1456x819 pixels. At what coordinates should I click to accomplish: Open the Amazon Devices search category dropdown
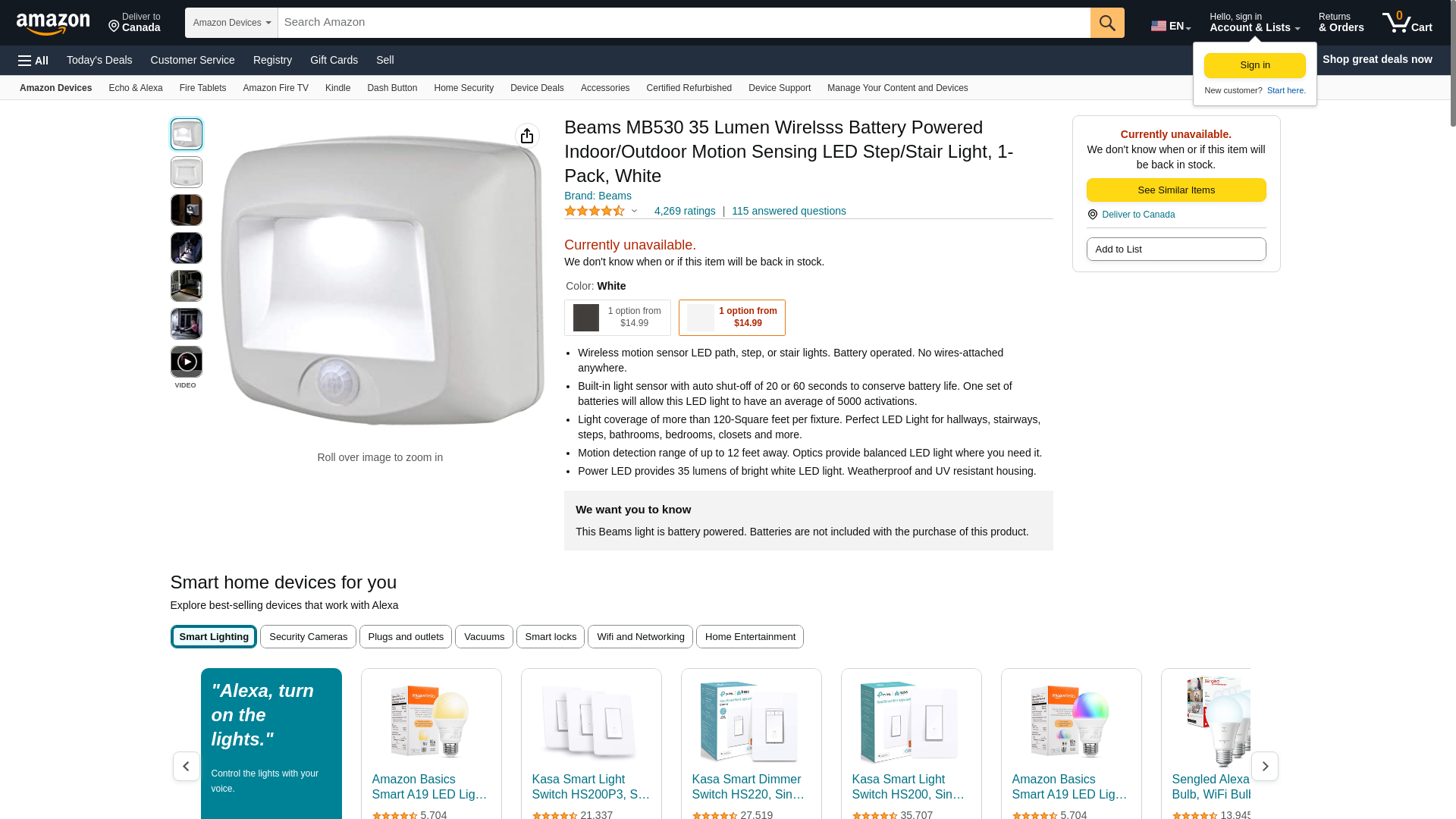pos(231,23)
